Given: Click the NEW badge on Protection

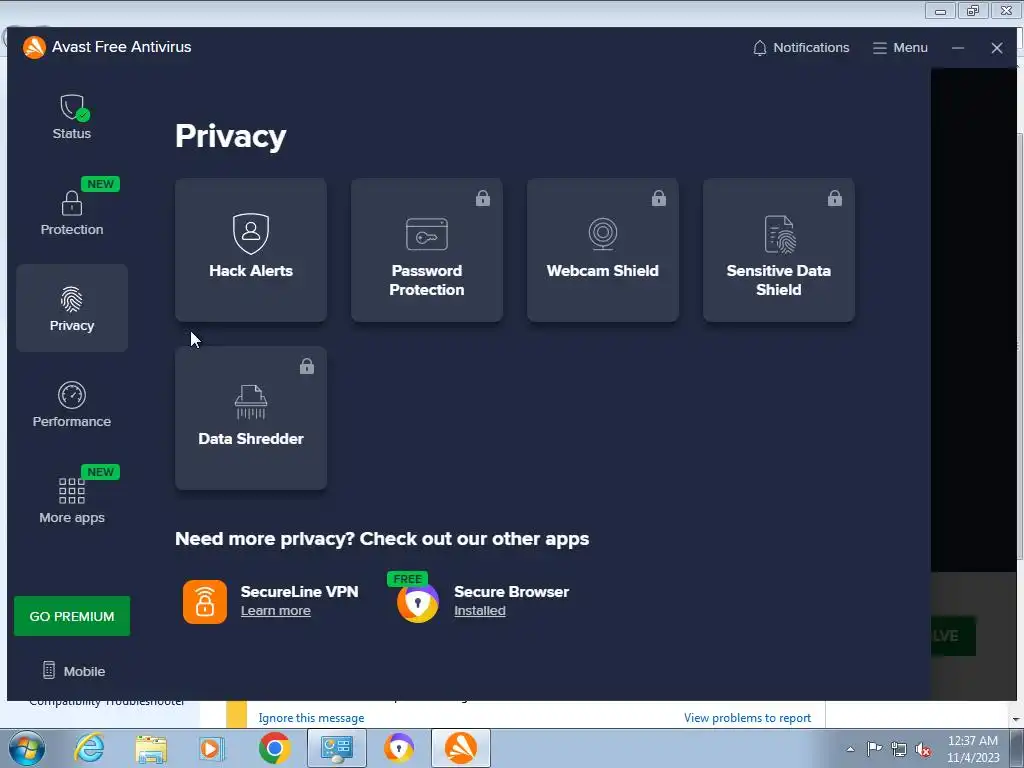Looking at the screenshot, I should click(101, 184).
